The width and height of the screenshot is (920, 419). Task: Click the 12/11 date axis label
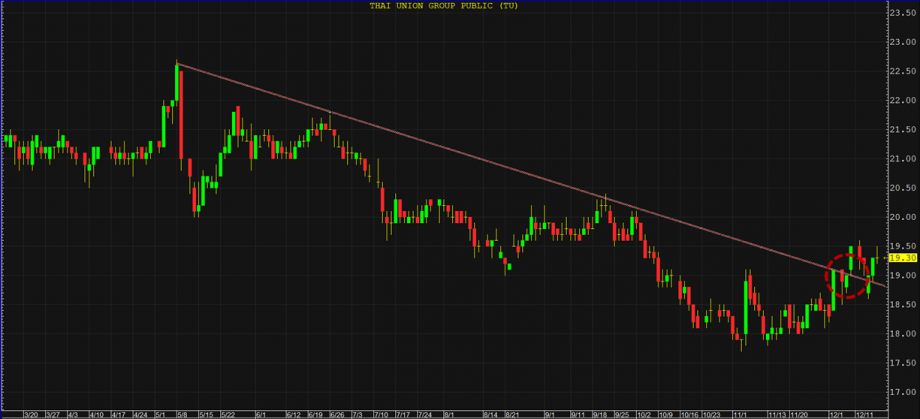click(866, 413)
